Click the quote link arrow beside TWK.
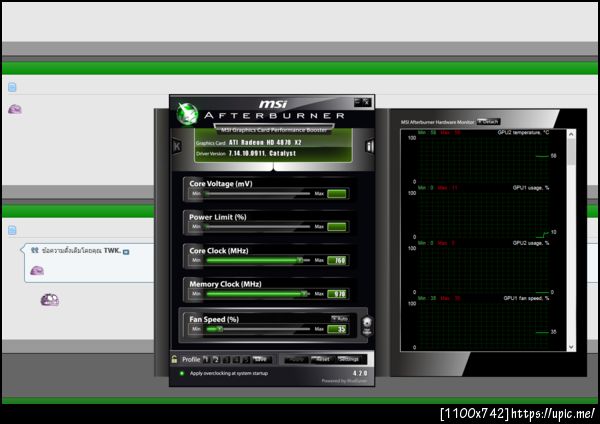This screenshot has height=424, width=600. pyautogui.click(x=126, y=252)
